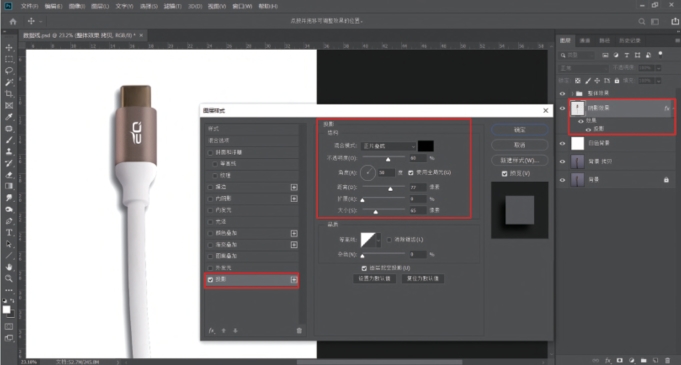Enable the Bevel and Emboss (斜面和浮雕) checkbox

tap(211, 153)
